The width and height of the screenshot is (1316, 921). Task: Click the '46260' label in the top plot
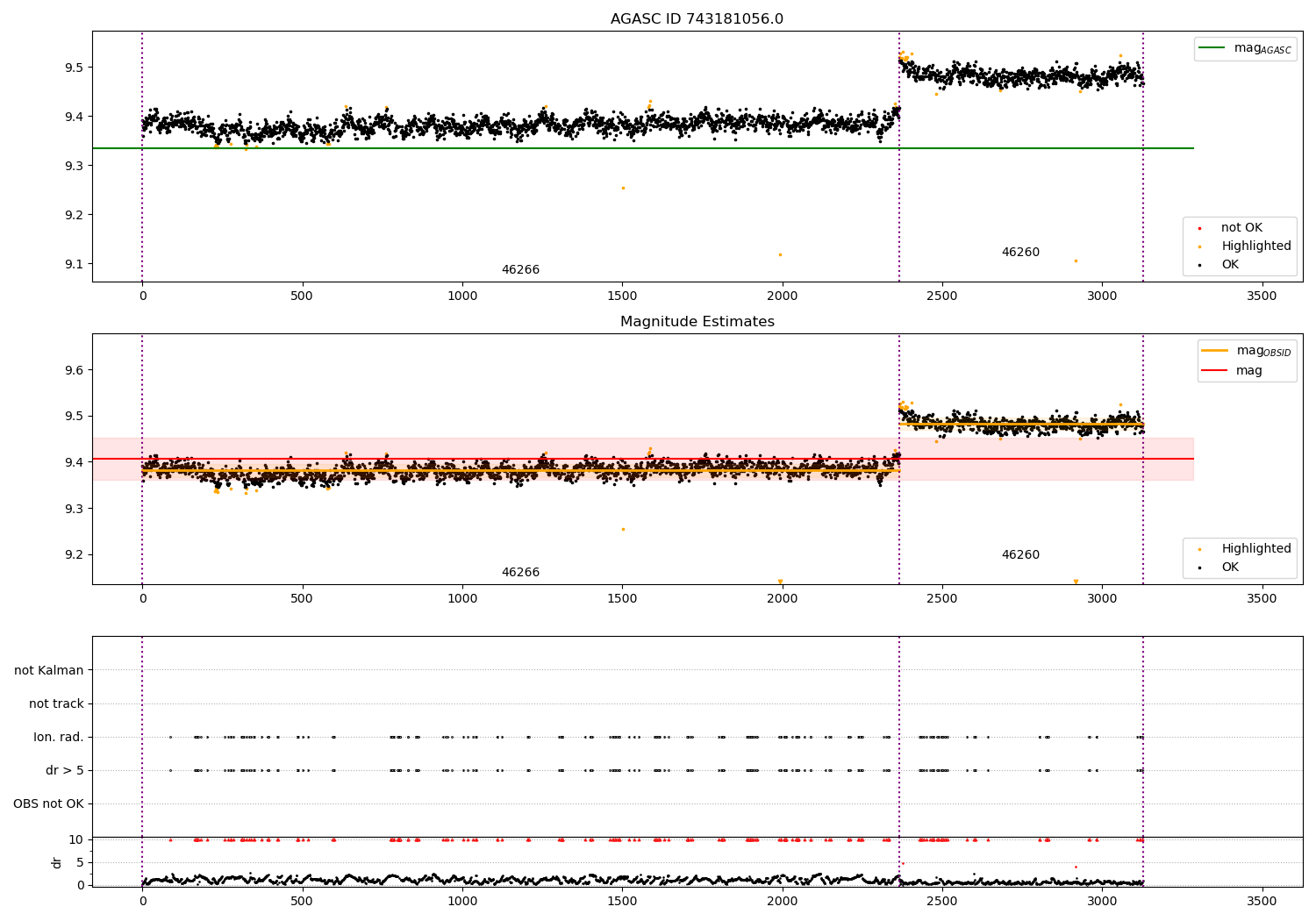click(1020, 253)
